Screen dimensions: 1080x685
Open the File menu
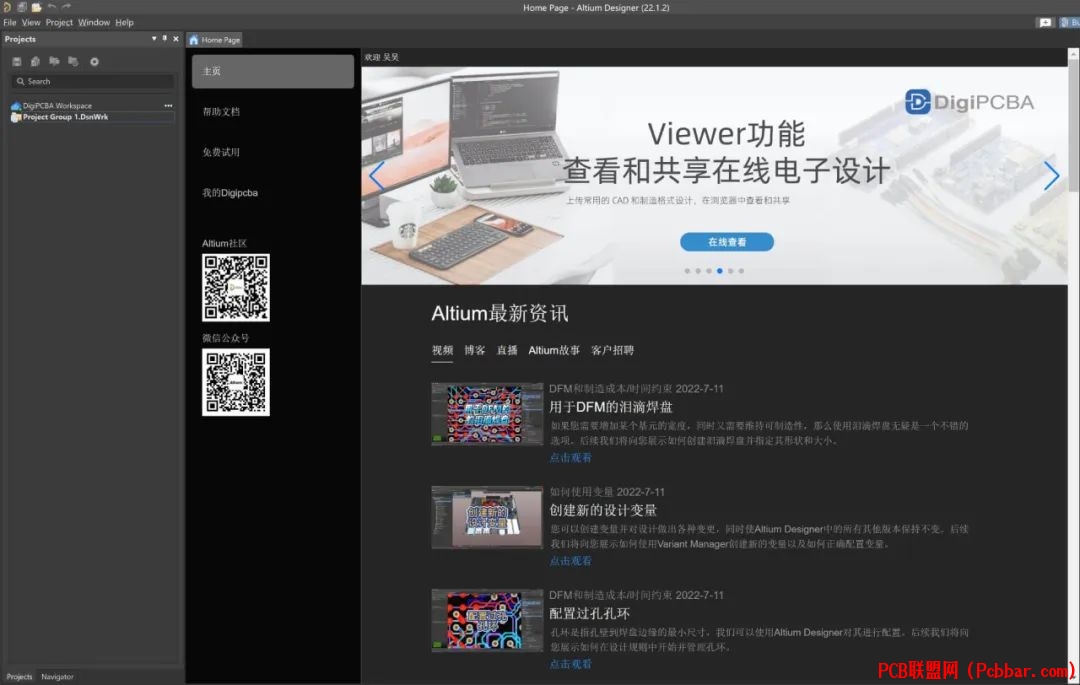click(10, 22)
